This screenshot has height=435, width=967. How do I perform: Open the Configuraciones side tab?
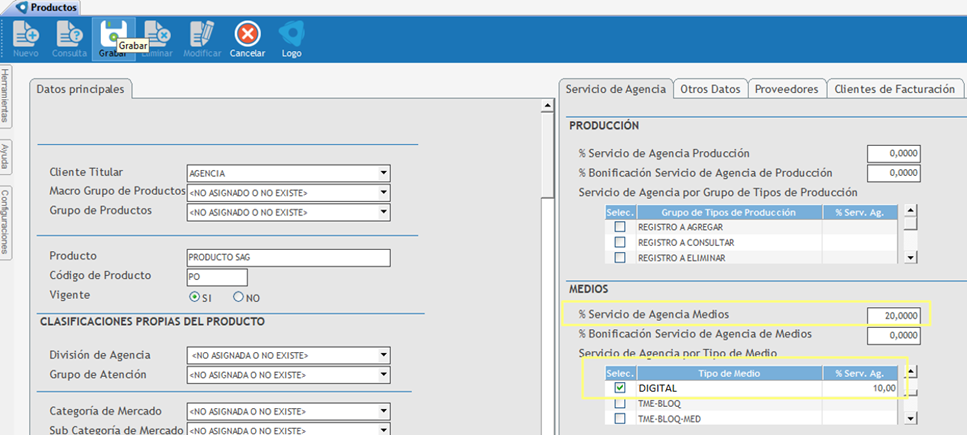5,222
